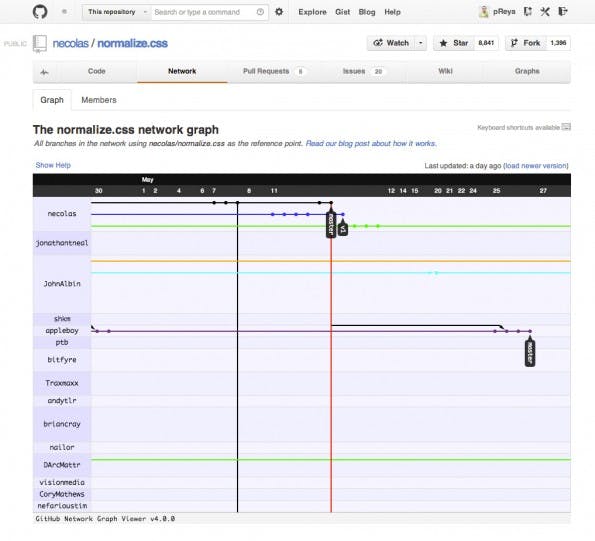The width and height of the screenshot is (595, 541).
Task: Click 'load newer version' link
Action: pos(536,166)
